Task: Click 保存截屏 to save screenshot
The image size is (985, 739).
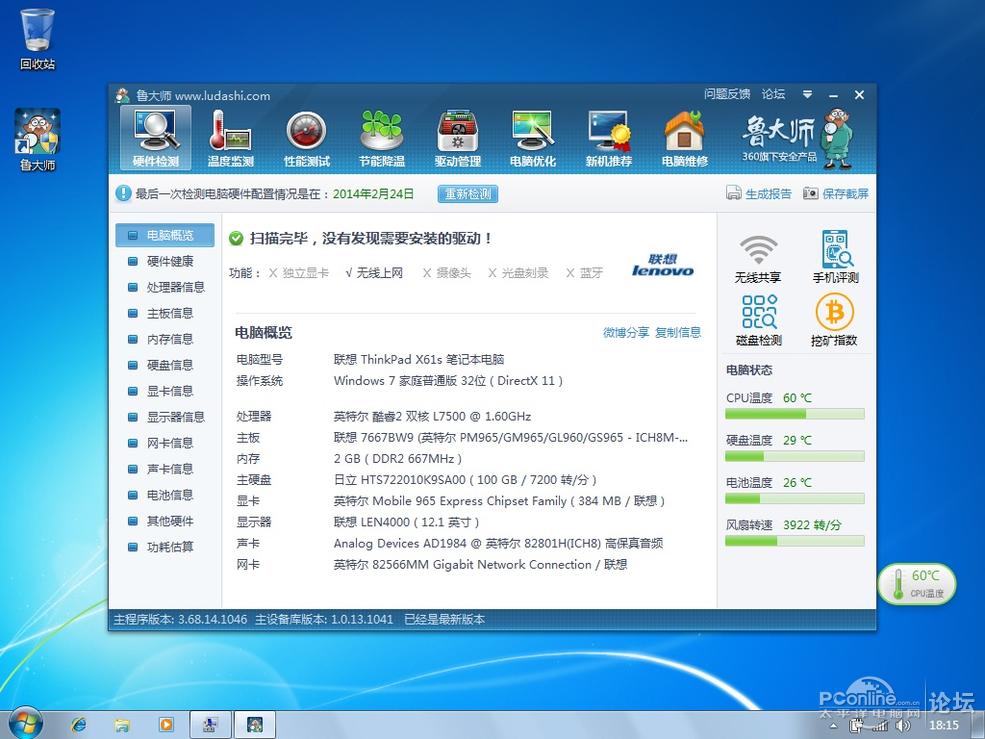Action: point(835,194)
